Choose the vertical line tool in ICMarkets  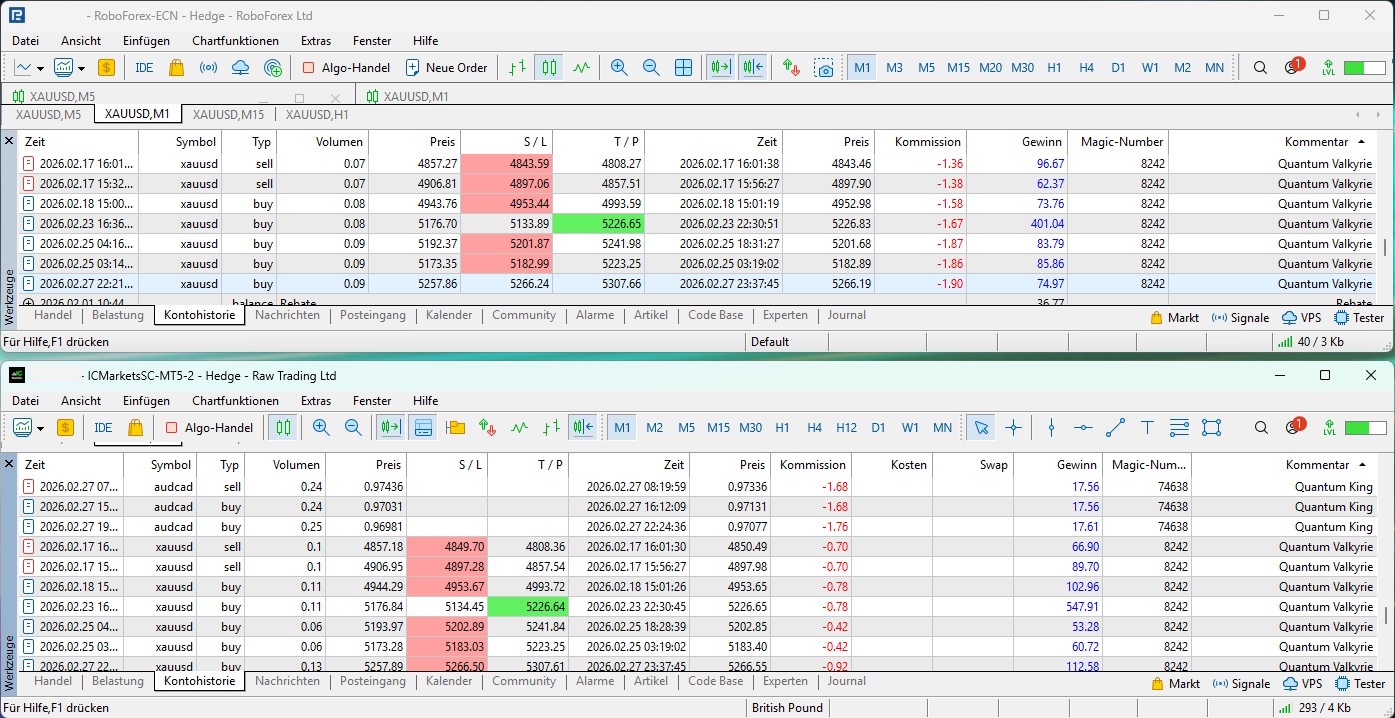click(1051, 428)
